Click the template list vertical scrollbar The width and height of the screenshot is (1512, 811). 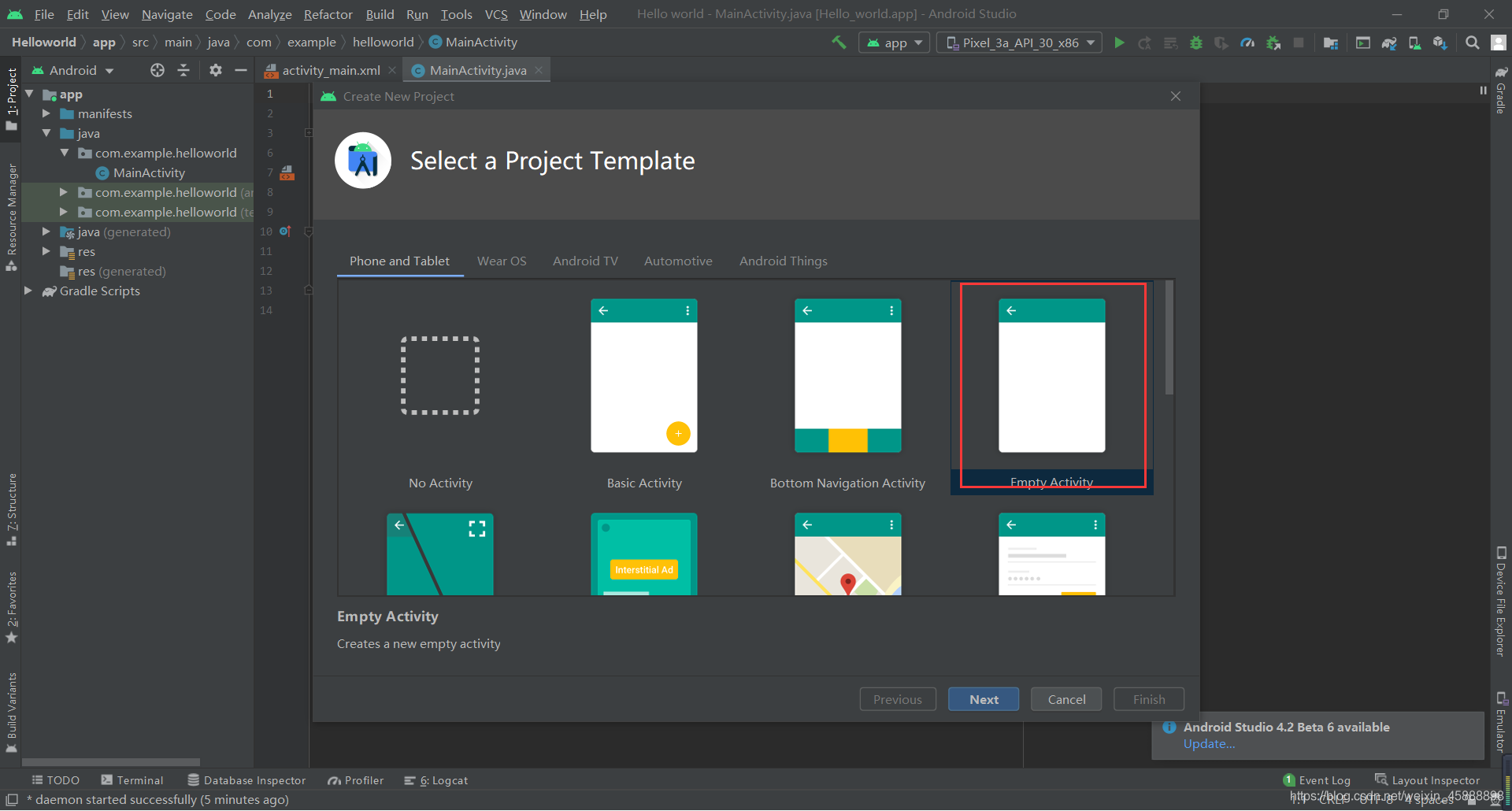pos(1169,338)
